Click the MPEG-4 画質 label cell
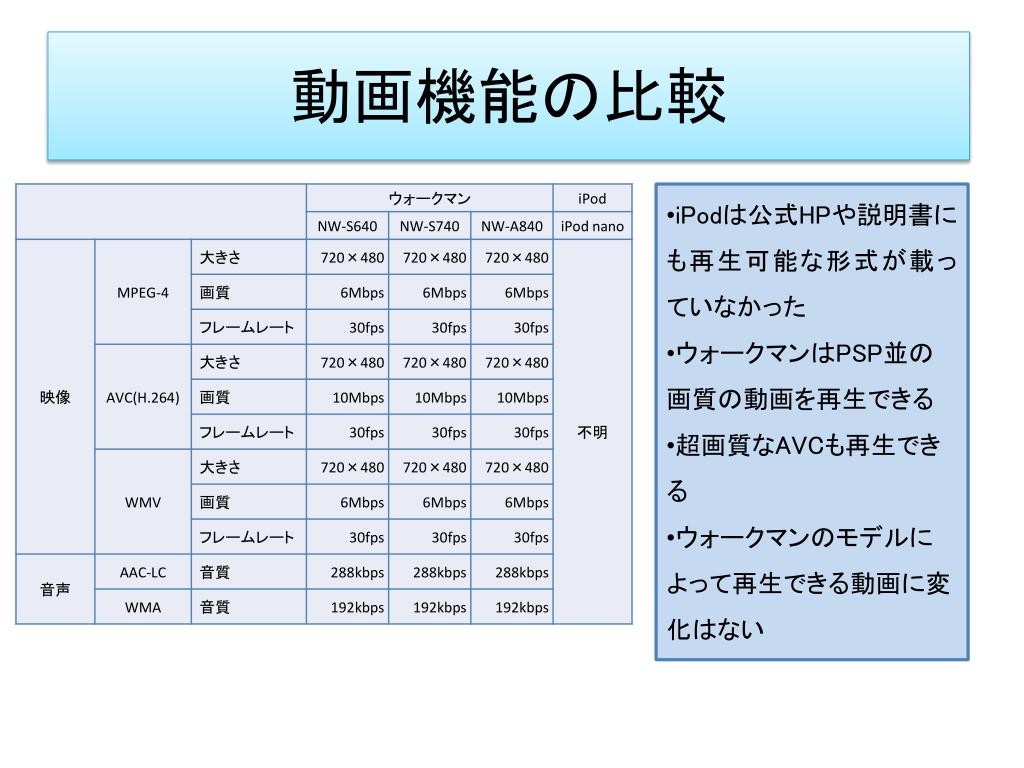 [x=249, y=293]
